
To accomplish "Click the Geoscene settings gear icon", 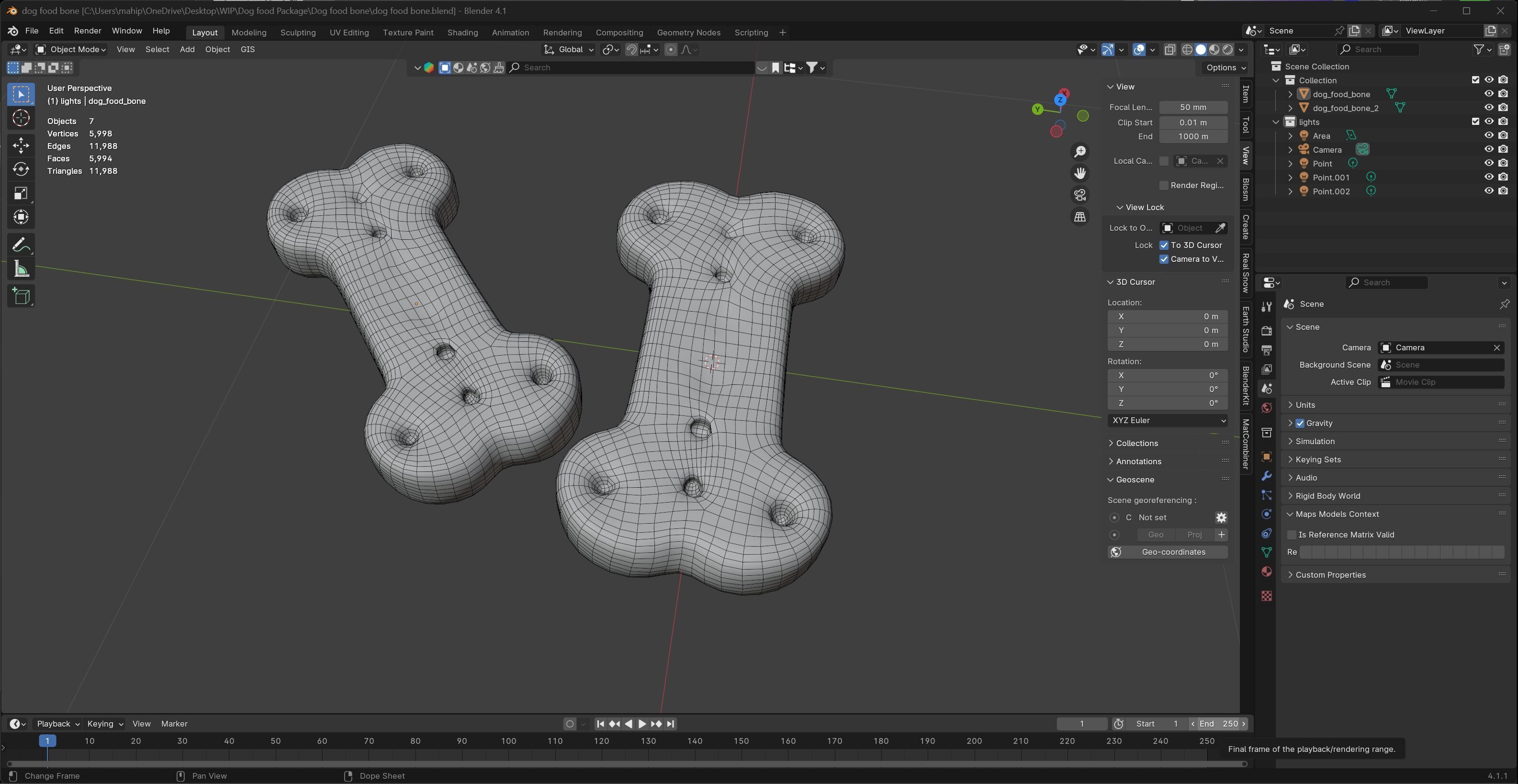I will pos(1221,517).
